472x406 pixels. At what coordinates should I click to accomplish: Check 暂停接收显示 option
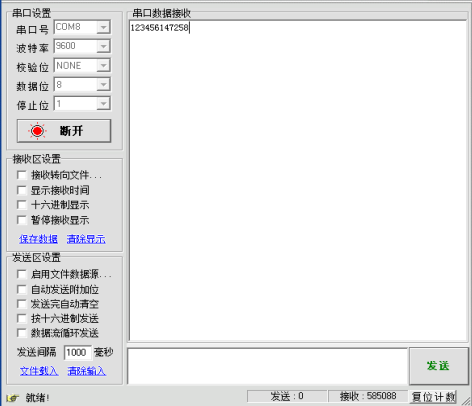pyautogui.click(x=22, y=220)
